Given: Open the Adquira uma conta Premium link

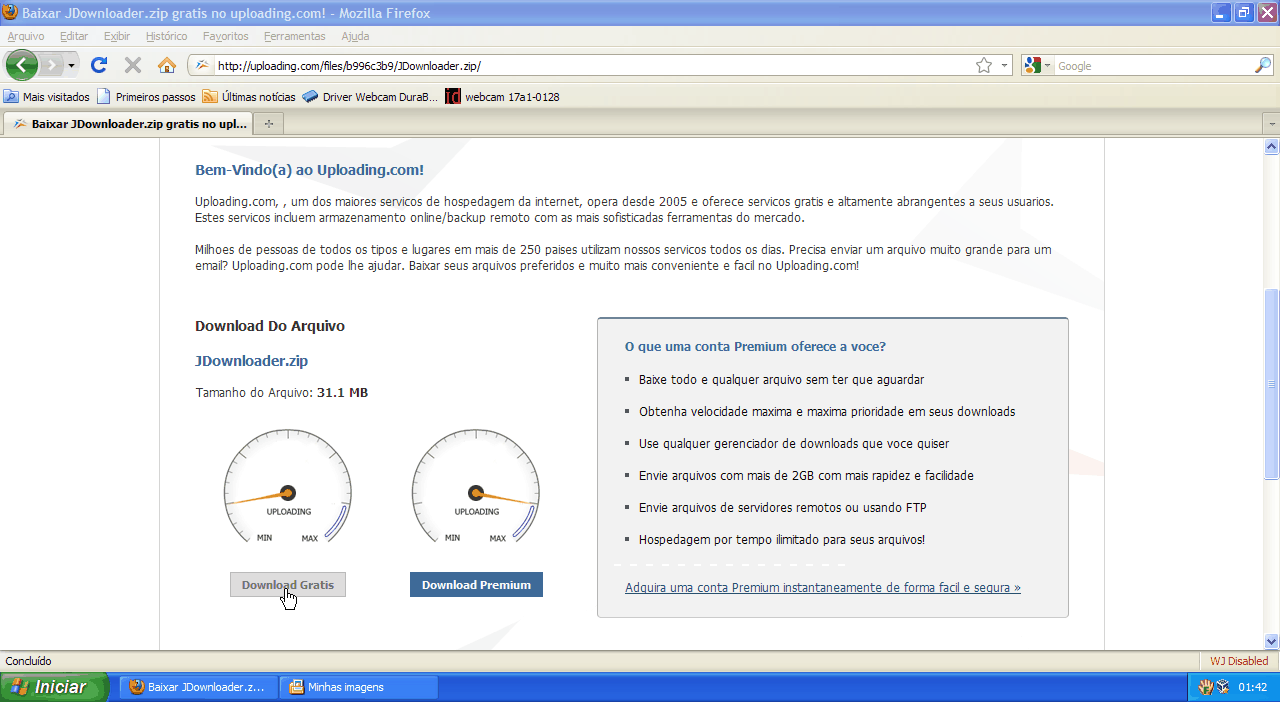Looking at the screenshot, I should (822, 587).
